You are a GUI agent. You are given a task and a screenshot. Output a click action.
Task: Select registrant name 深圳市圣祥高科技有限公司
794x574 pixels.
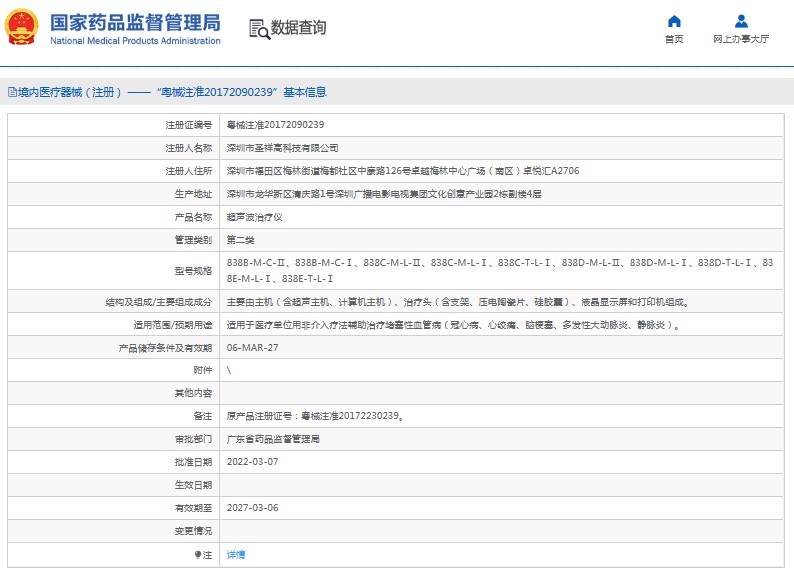pos(283,148)
